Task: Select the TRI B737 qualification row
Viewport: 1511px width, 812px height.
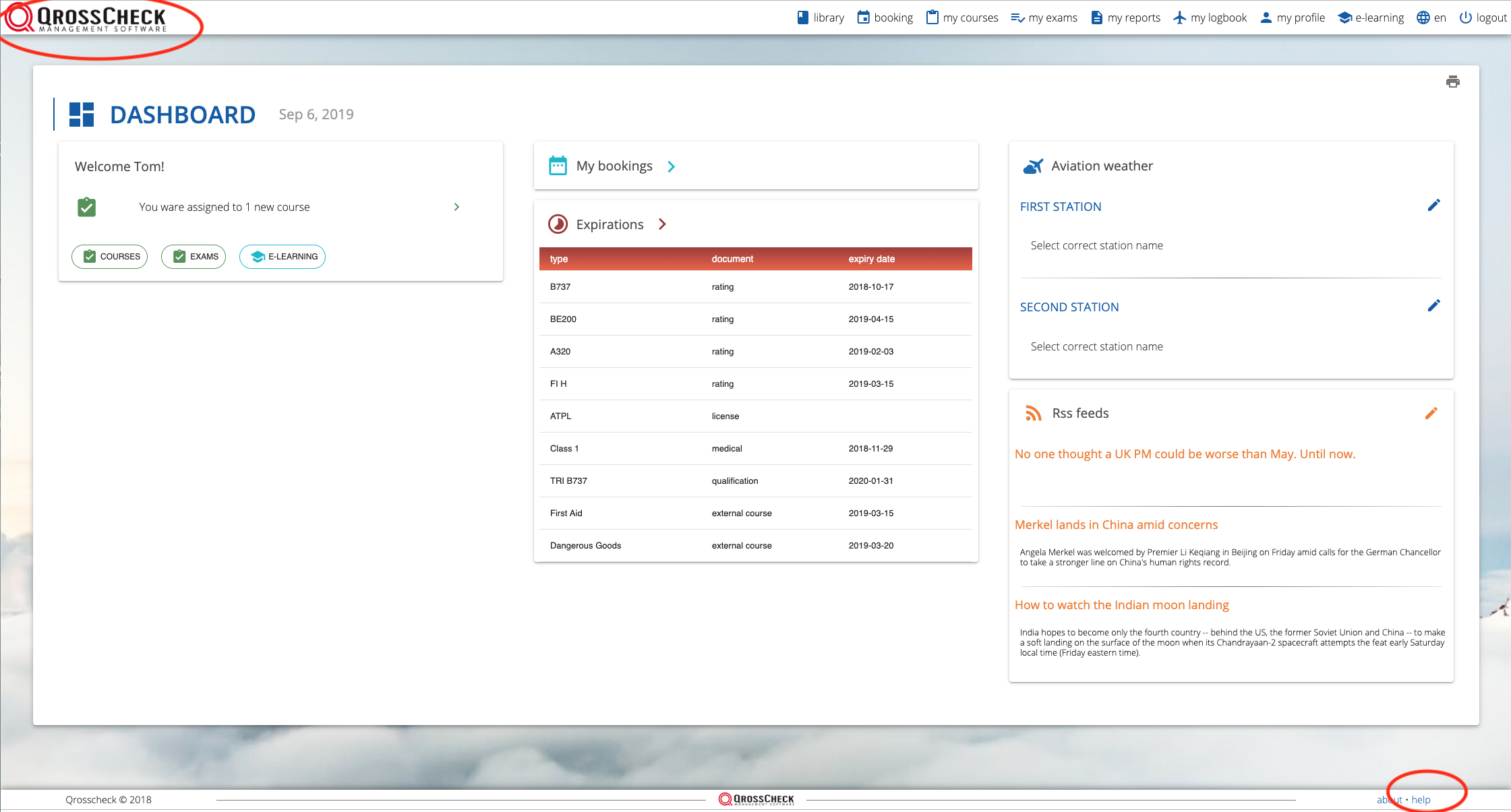Action: (755, 481)
